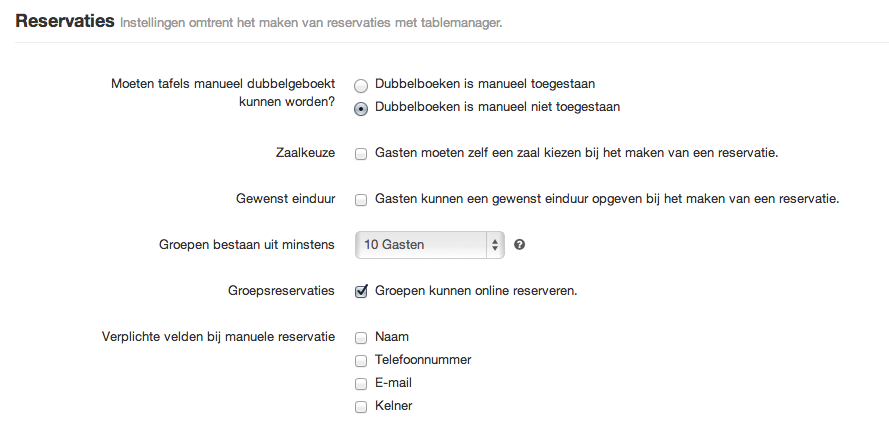Click 'Gasten moeten zelf een zaal kiezen' text
Viewport: 889px width, 437px height.
[466, 153]
